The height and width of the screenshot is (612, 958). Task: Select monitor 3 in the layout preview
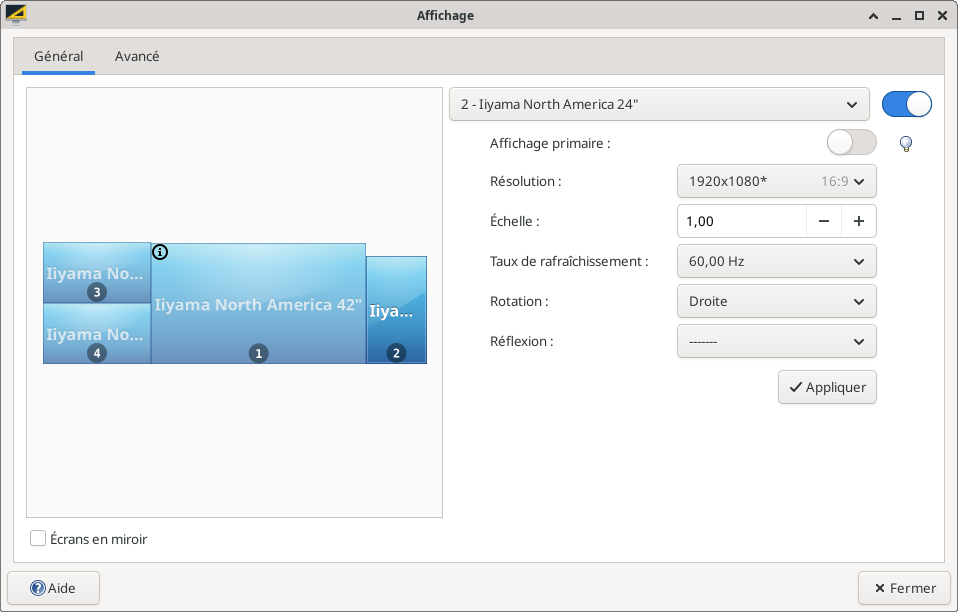pos(97,272)
